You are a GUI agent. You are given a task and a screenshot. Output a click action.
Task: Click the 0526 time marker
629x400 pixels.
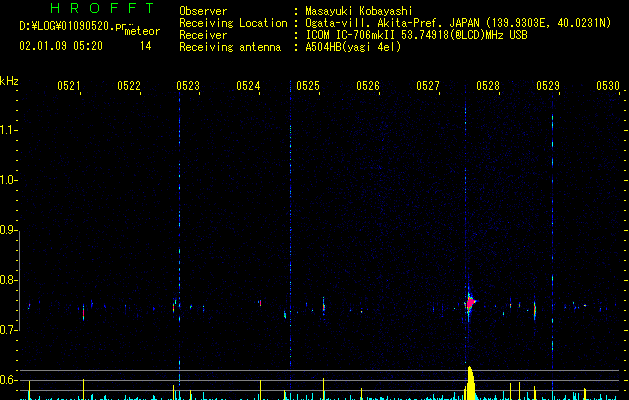click(x=368, y=85)
